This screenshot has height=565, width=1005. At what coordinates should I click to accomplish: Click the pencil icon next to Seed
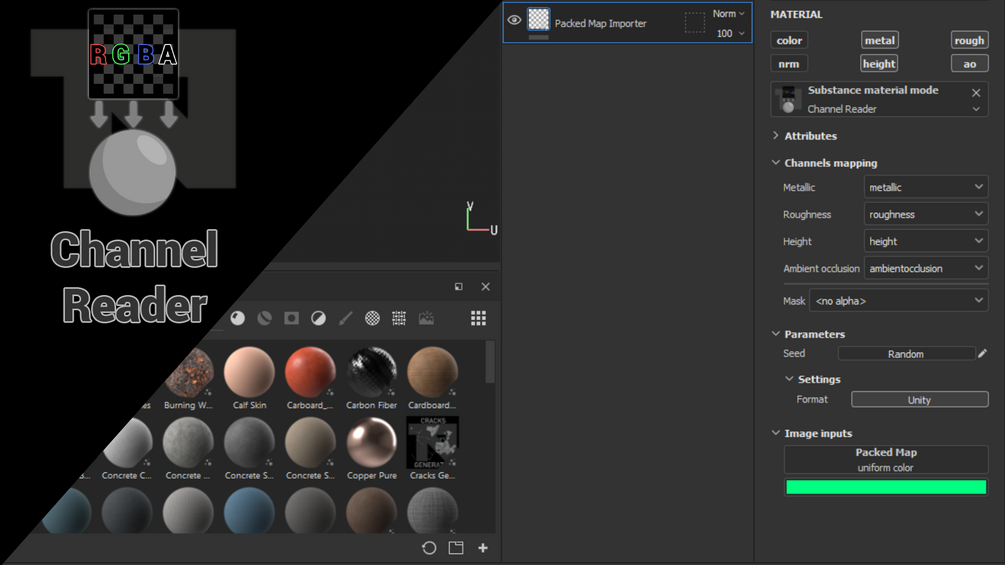coord(983,353)
